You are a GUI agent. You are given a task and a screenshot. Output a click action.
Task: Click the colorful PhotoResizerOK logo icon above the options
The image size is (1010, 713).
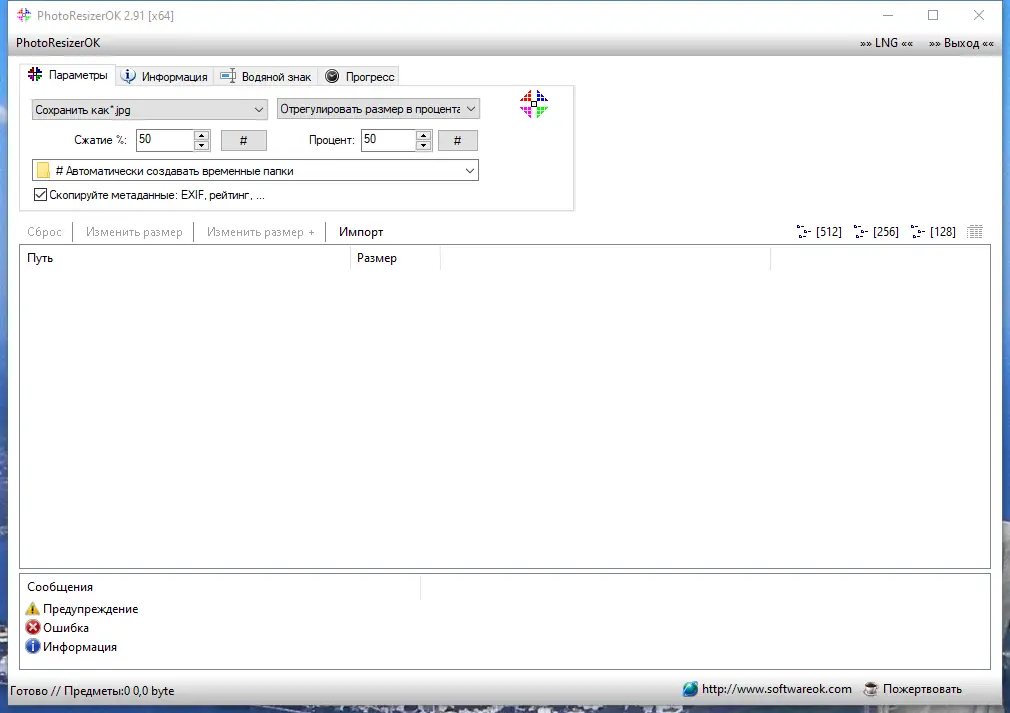click(534, 103)
